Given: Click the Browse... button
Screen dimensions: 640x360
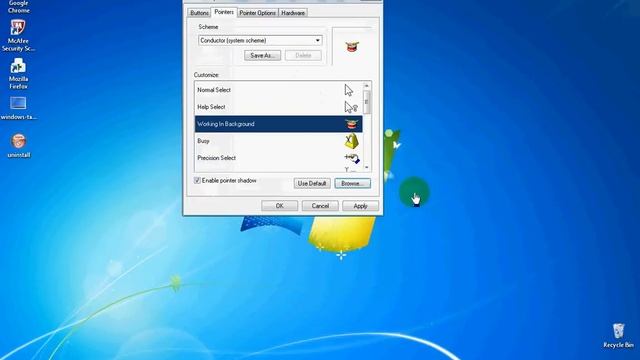Looking at the screenshot, I should (x=353, y=183).
